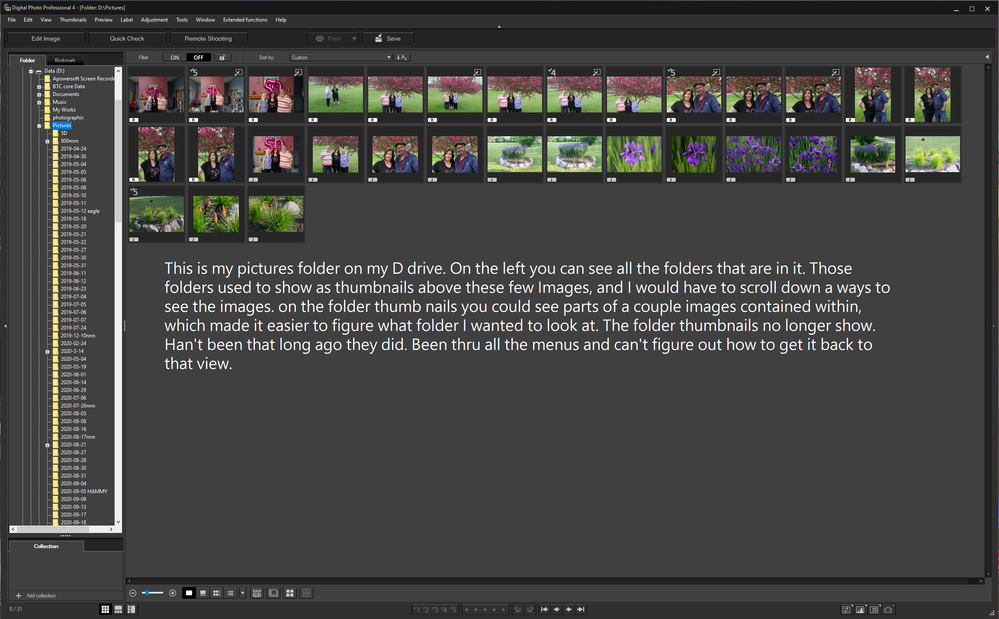Click the thumbnail size slider
Screen dimensions: 999x619
pos(152,593)
